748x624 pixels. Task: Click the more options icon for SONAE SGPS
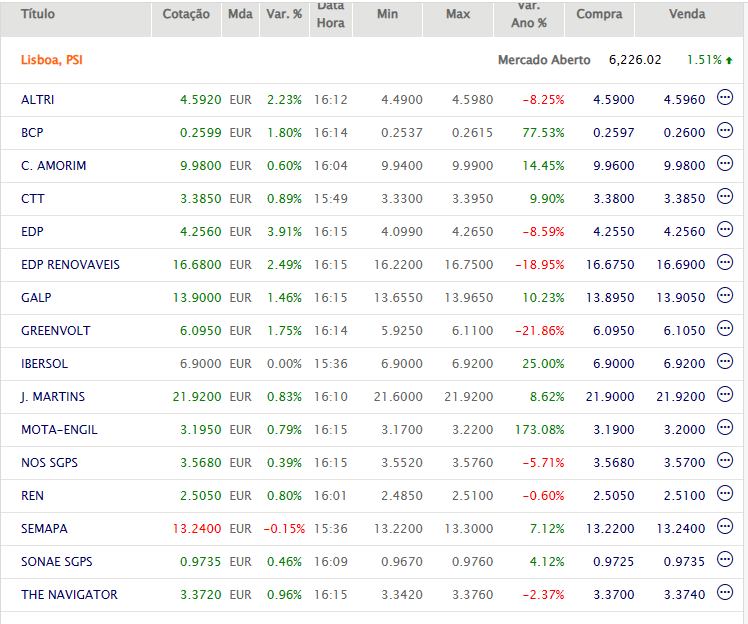(725, 560)
